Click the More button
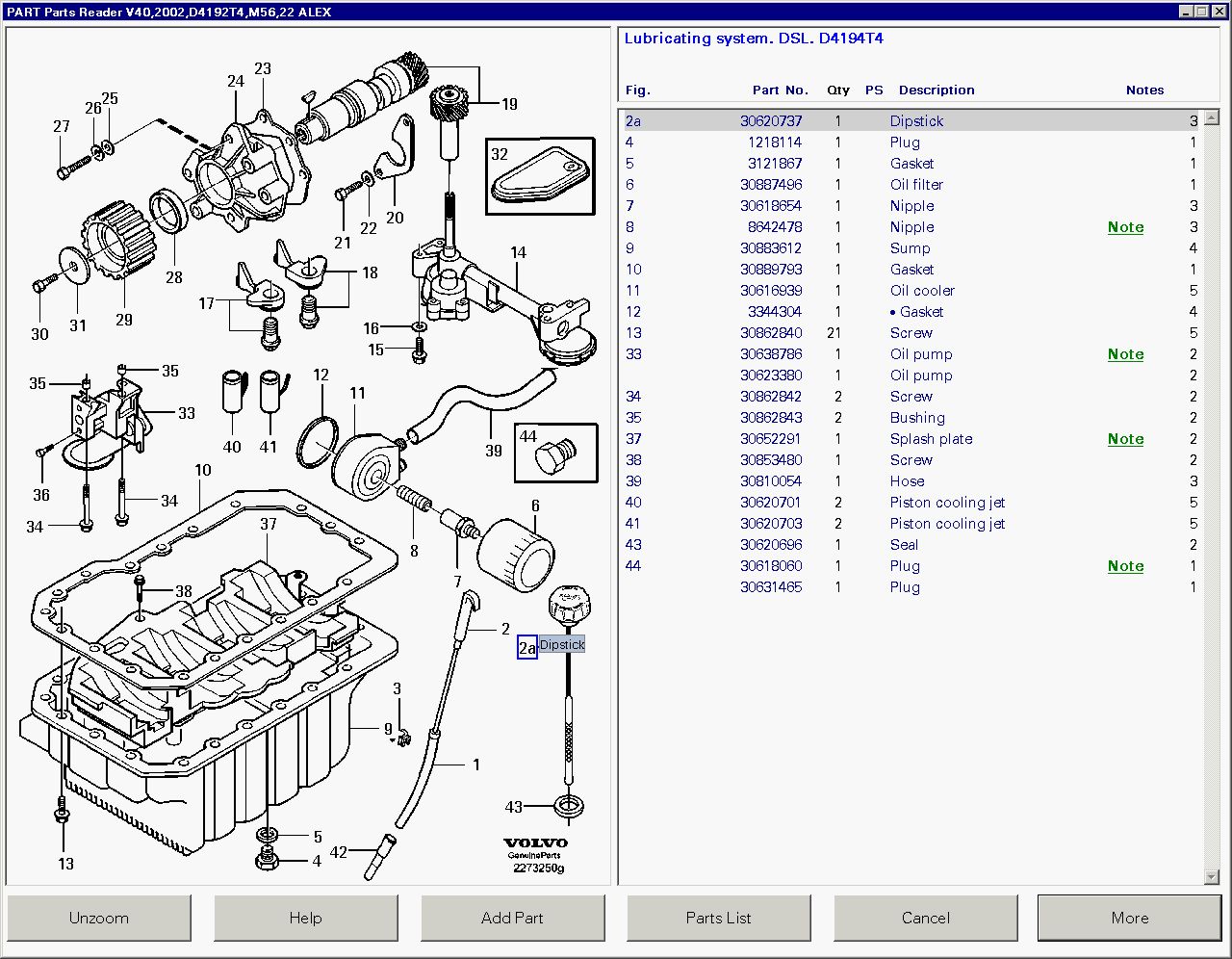The width and height of the screenshot is (1232, 959). (1130, 918)
